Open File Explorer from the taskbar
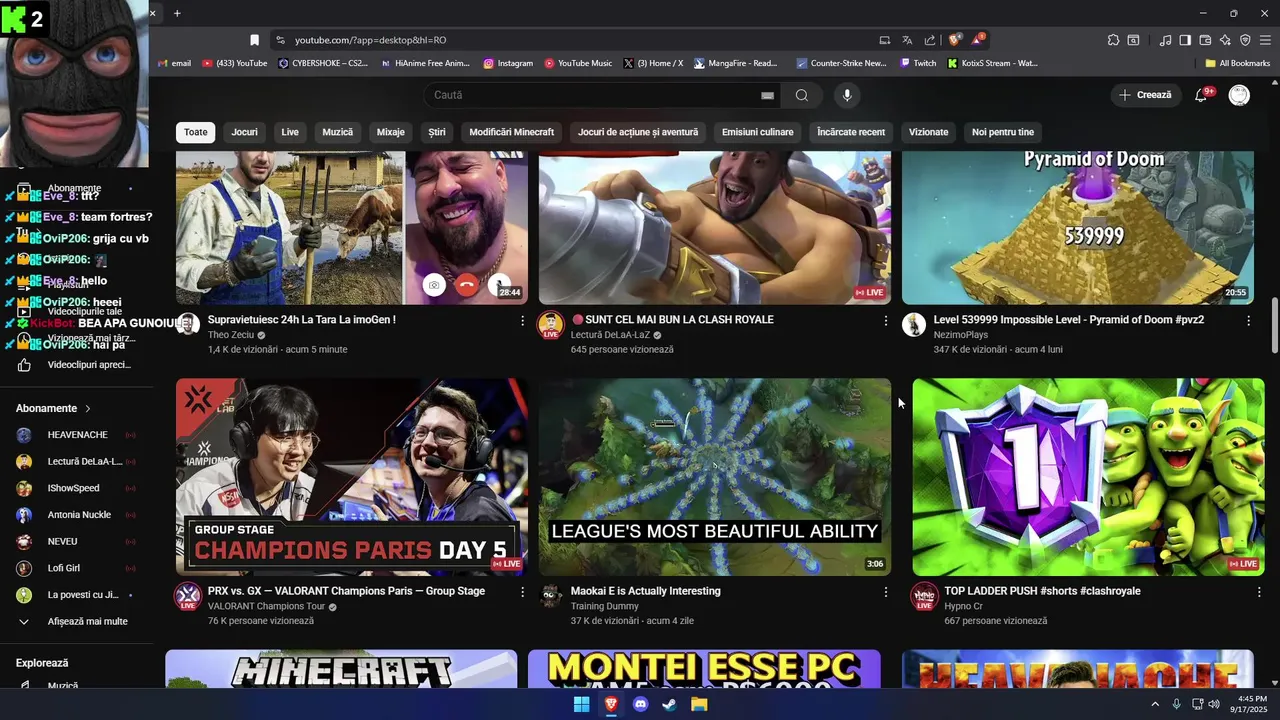This screenshot has height=720, width=1280. (x=699, y=704)
